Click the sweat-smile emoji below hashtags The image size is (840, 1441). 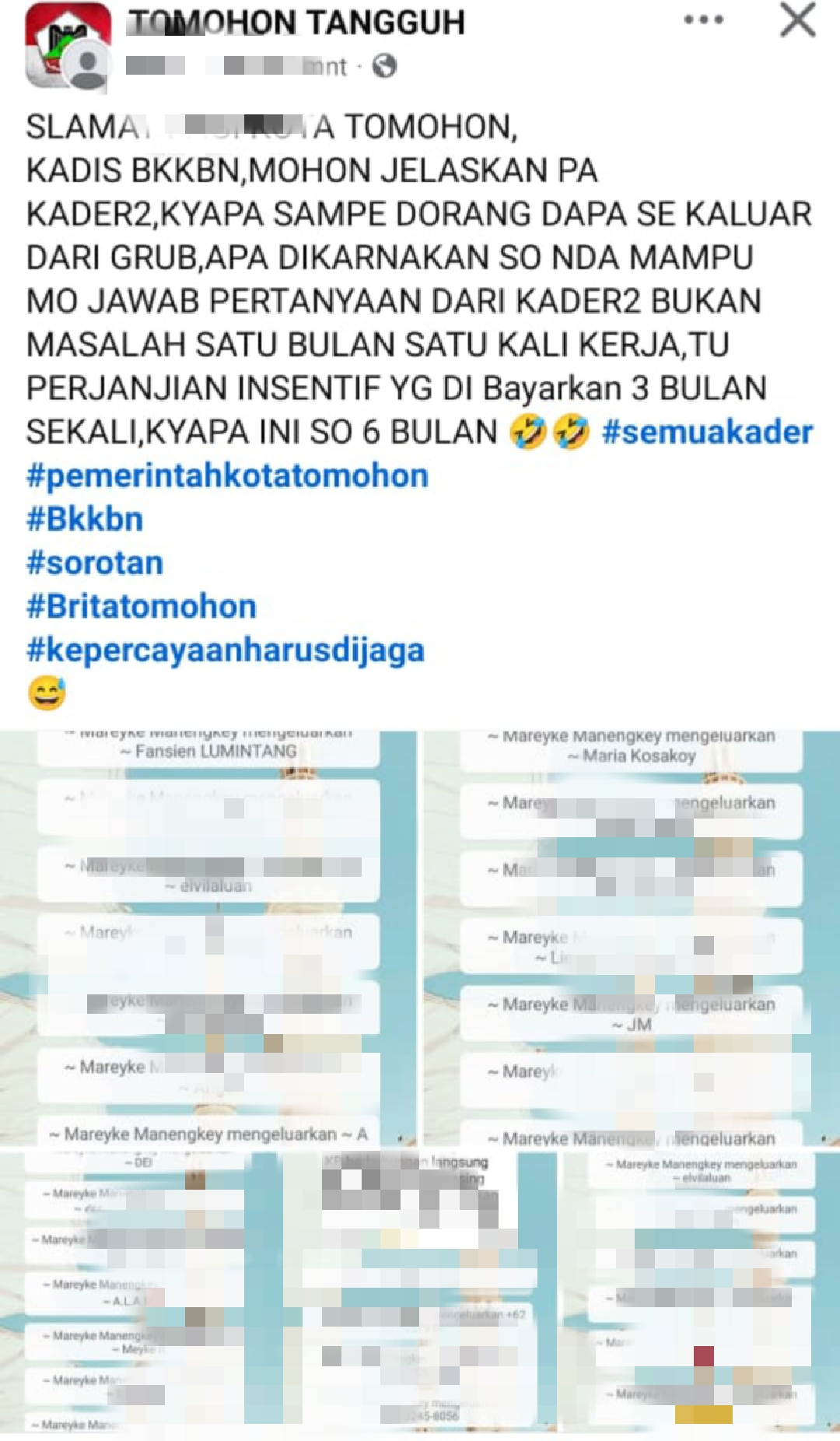click(x=47, y=692)
